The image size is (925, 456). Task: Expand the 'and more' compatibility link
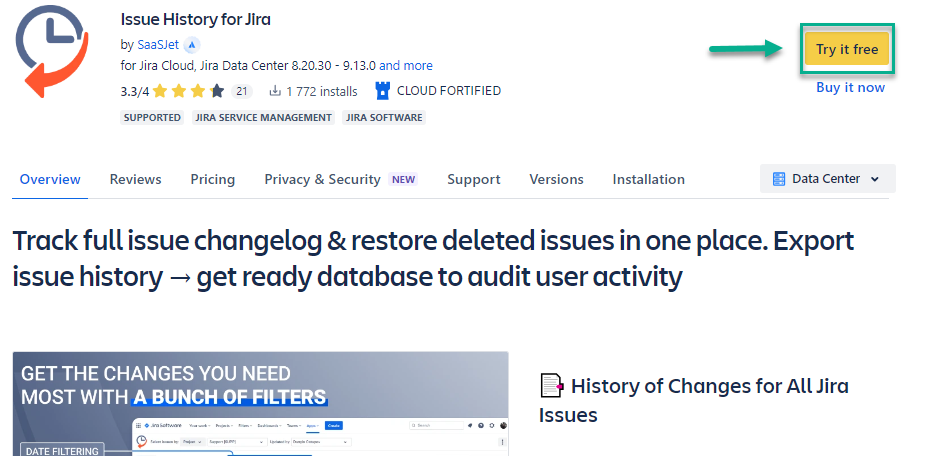(406, 66)
